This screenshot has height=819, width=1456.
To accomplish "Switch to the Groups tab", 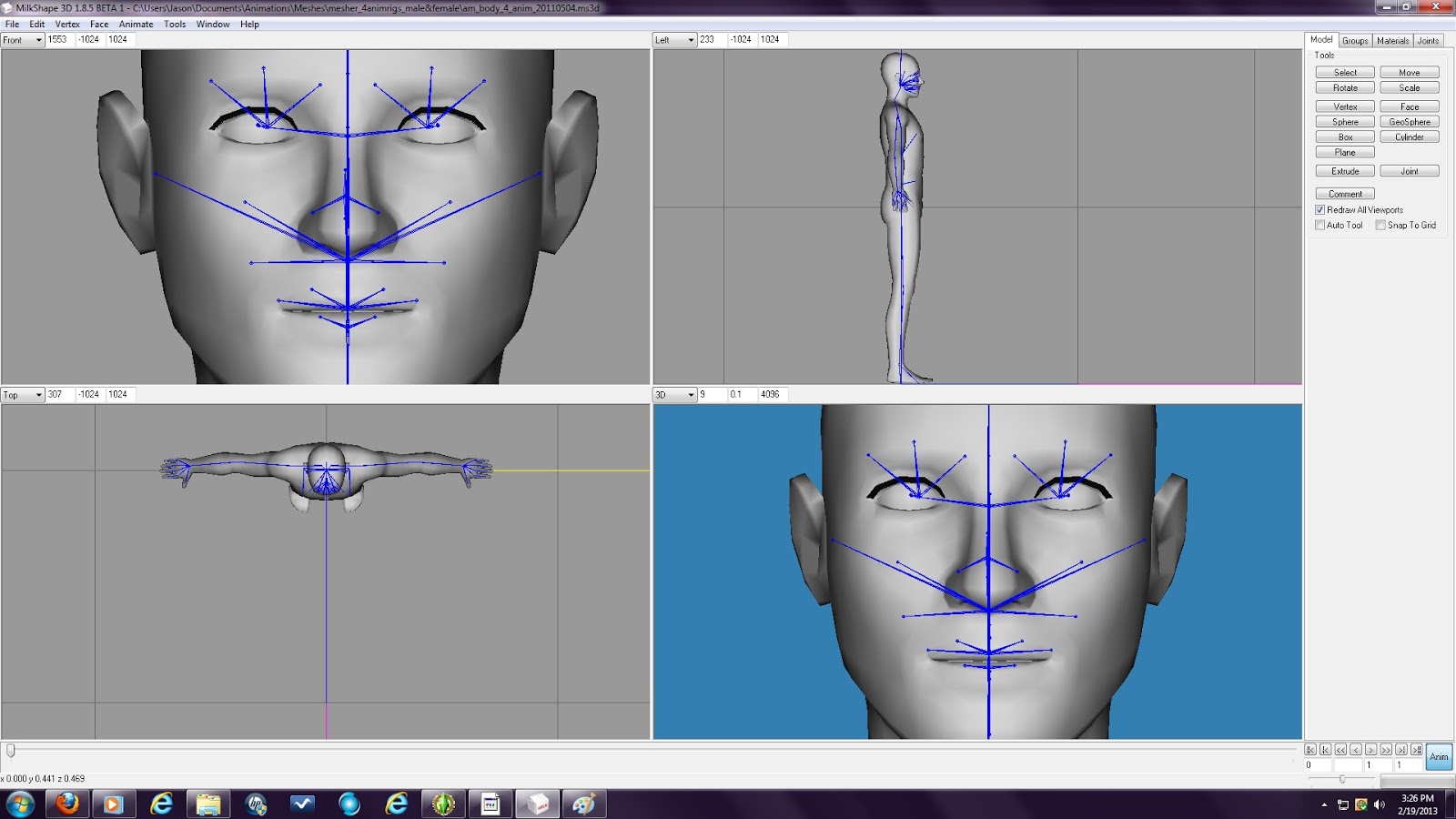I will [1354, 40].
